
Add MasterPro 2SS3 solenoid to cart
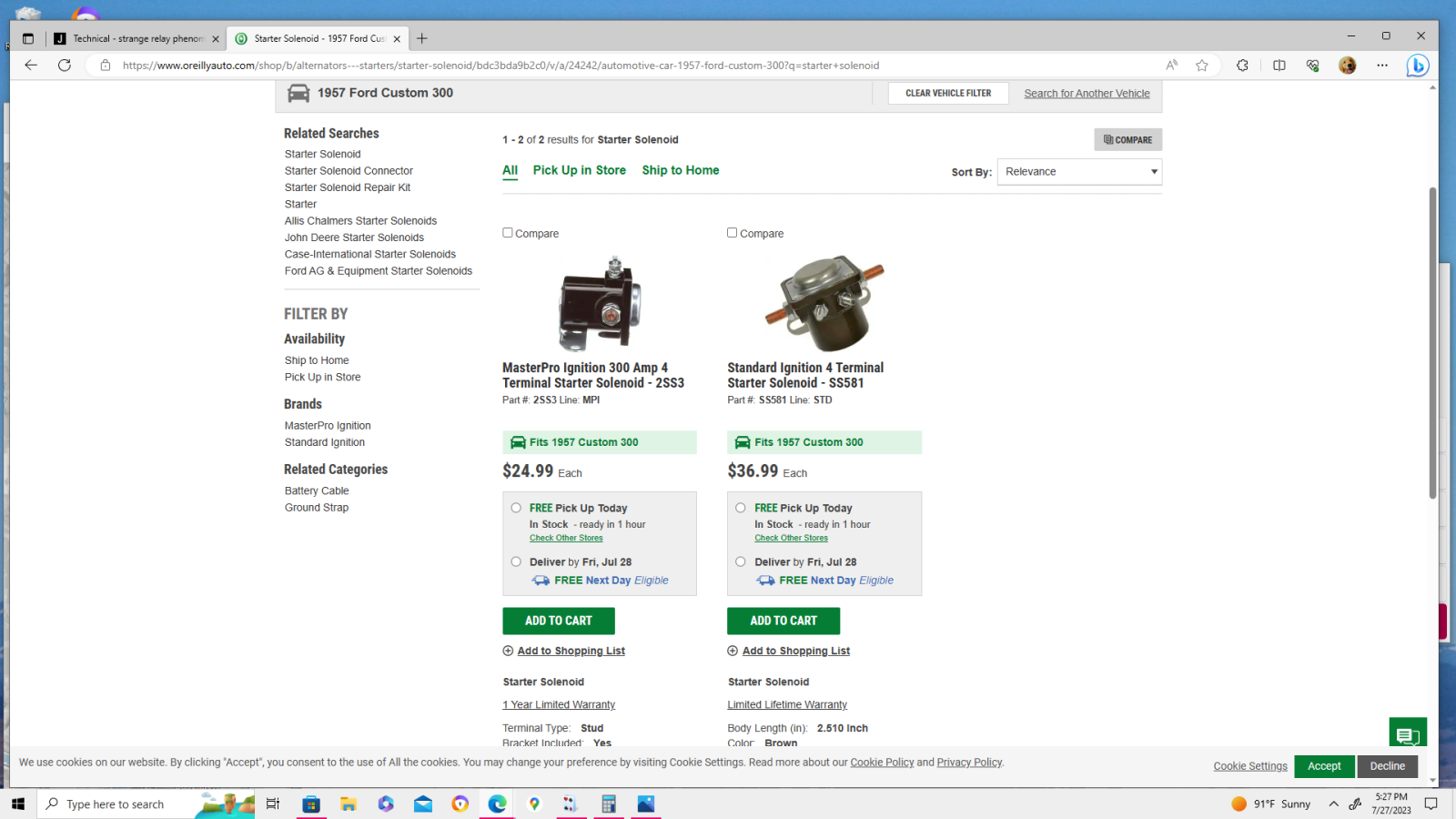click(559, 621)
